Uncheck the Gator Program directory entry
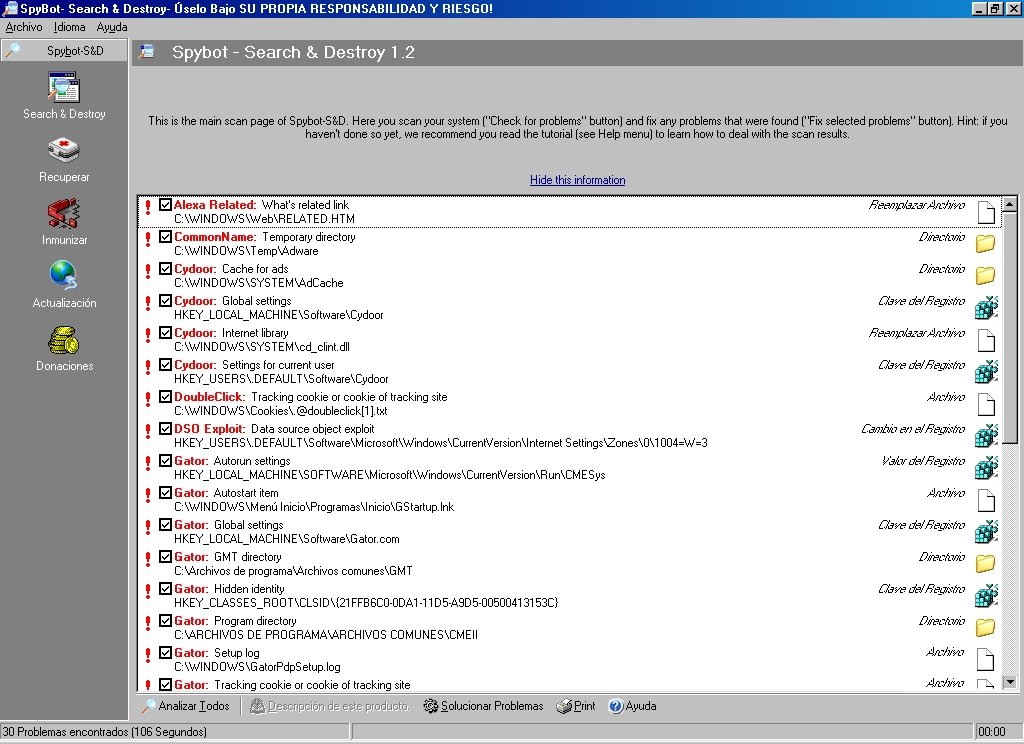Screen dimensions: 1024x744 point(165,621)
